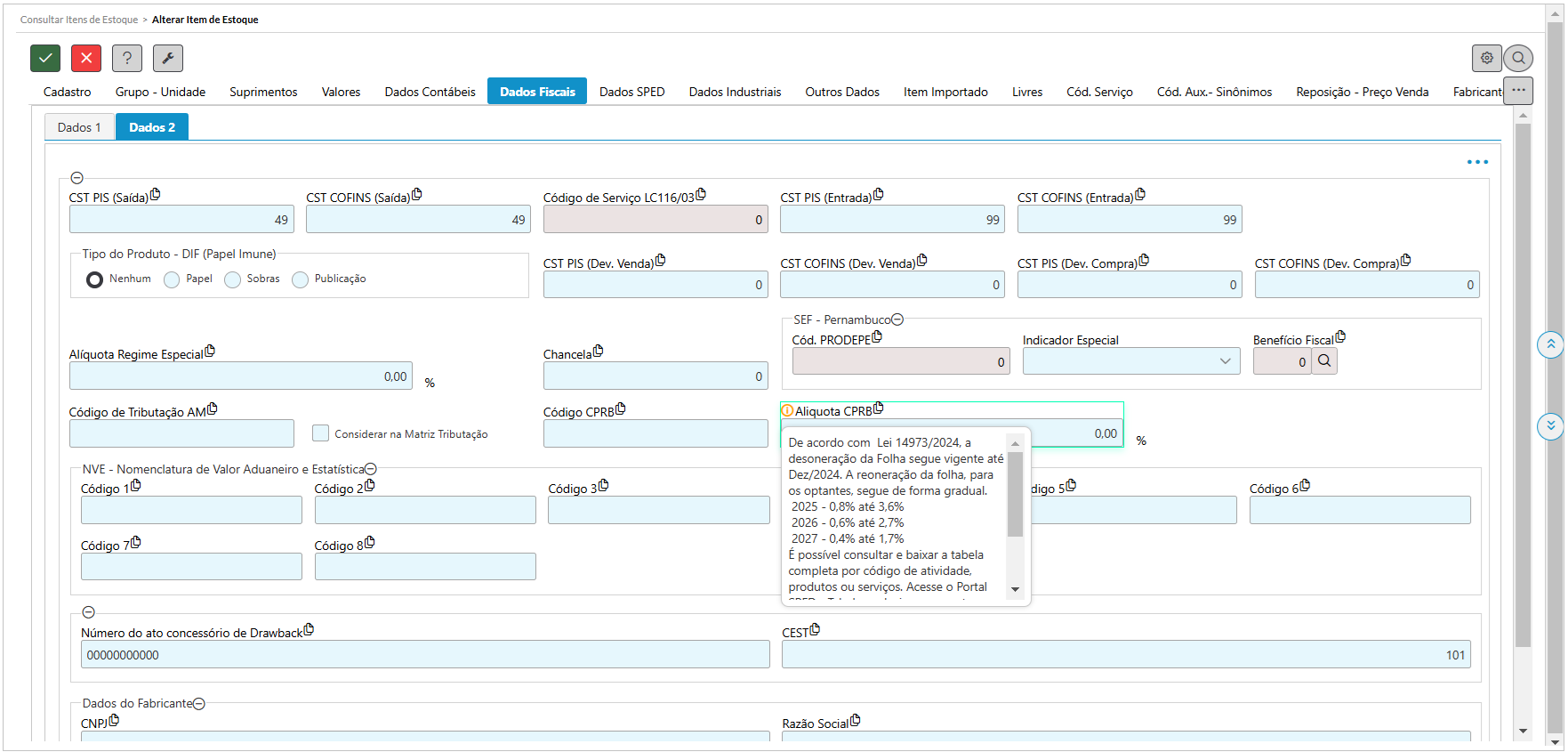Open help with the question mark icon
The height and width of the screenshot is (752, 1568).
[x=127, y=58]
